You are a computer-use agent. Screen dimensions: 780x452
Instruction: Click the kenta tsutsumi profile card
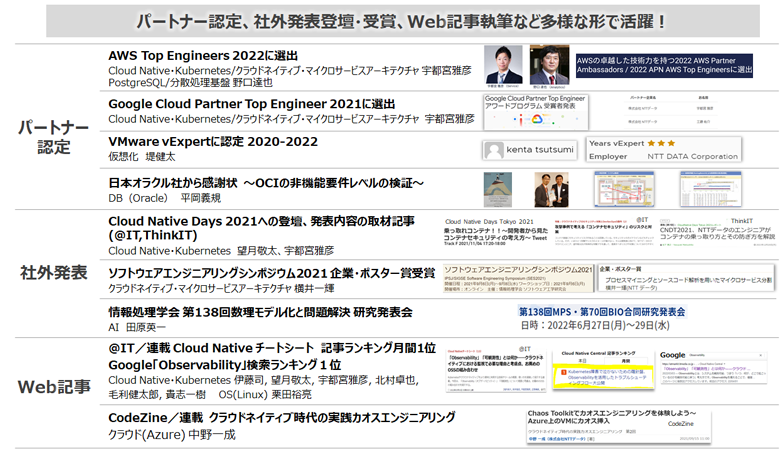point(530,150)
